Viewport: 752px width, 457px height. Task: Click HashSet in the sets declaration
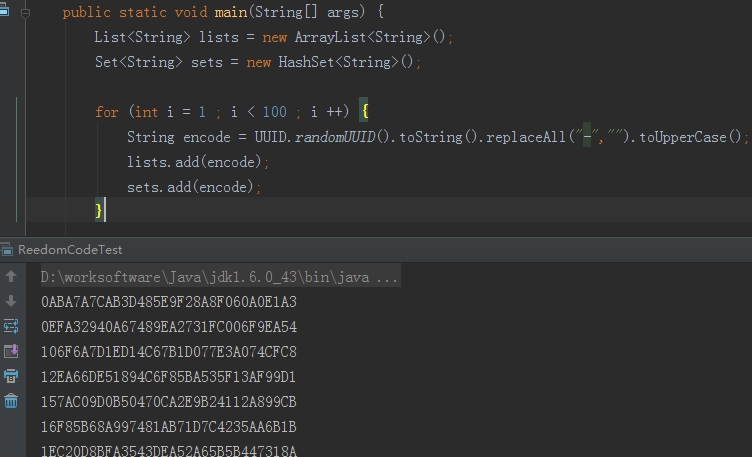[x=306, y=62]
